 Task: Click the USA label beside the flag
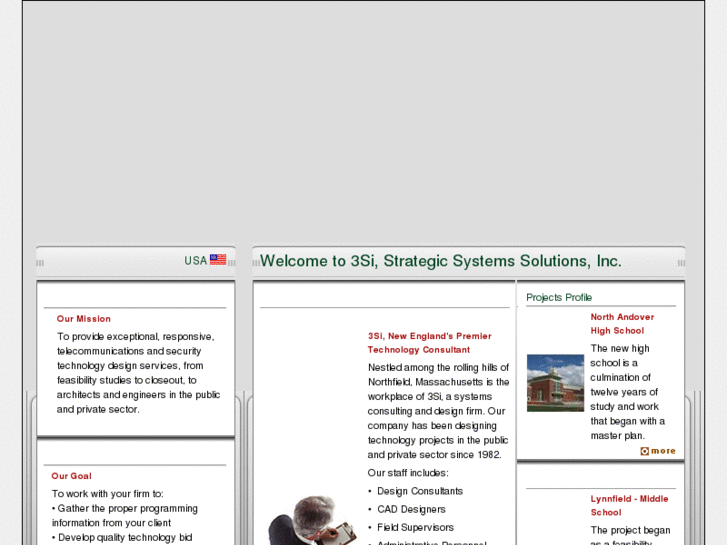click(195, 261)
